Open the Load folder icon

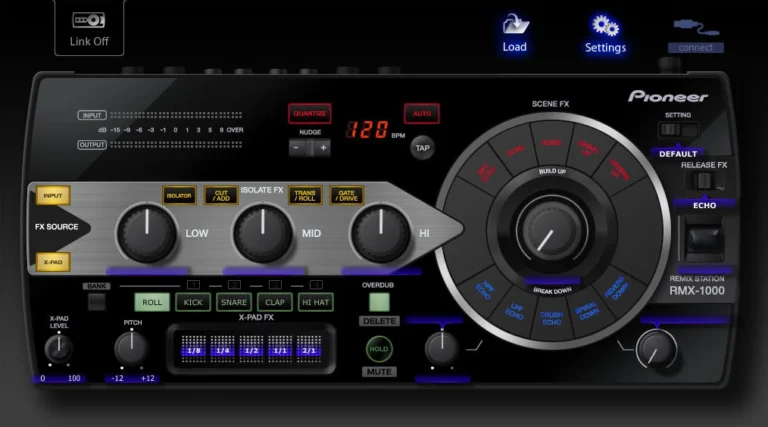coord(515,24)
